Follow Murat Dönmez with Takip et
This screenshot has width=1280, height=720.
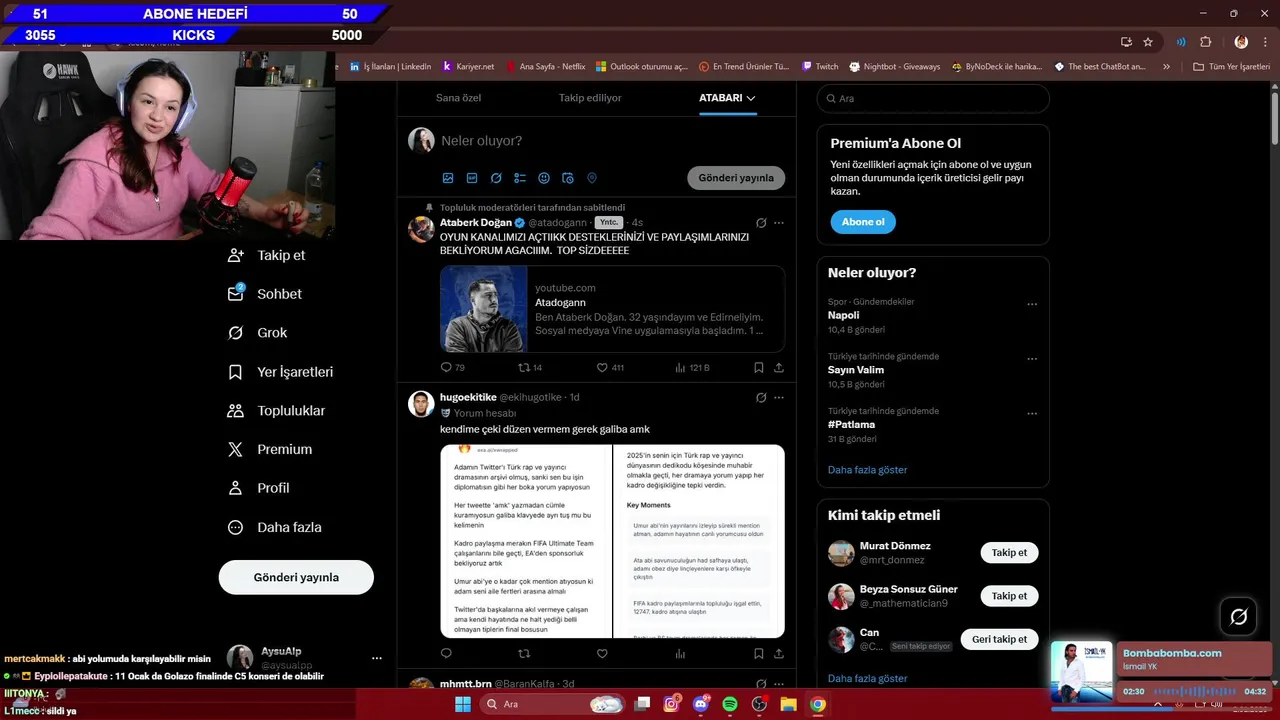point(1009,553)
